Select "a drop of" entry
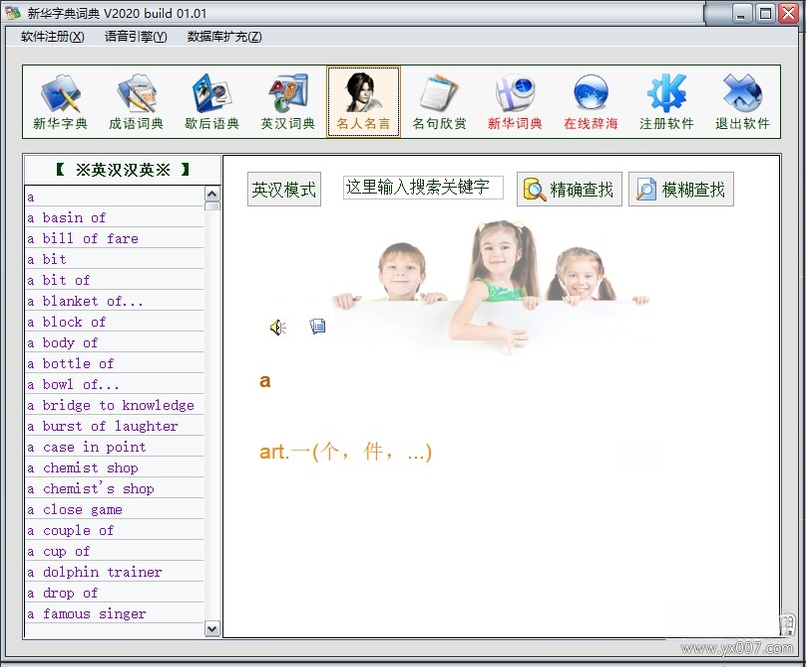This screenshot has width=806, height=667. 115,592
